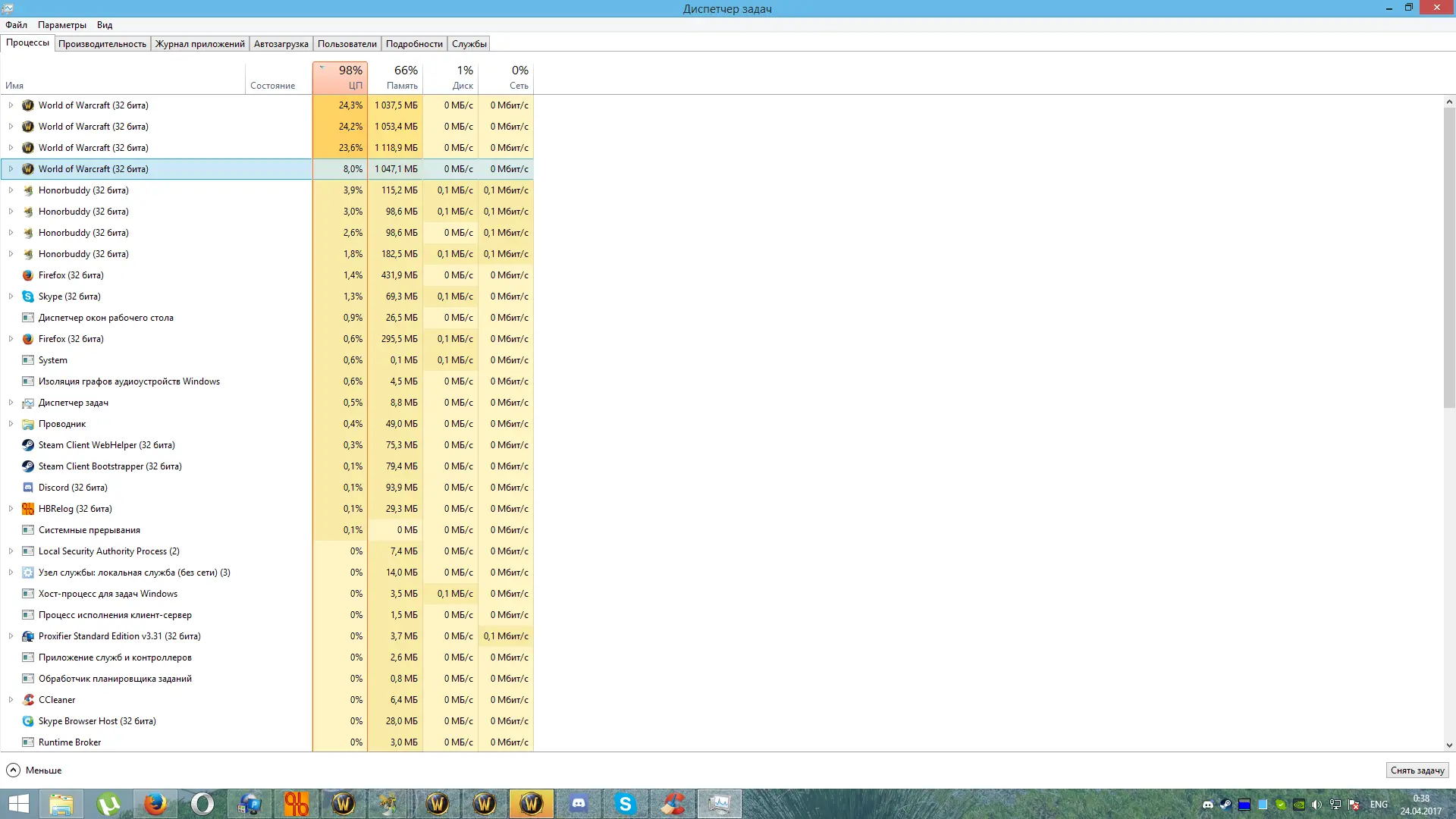This screenshot has height=819, width=1456.
Task: Expand the Firefox row using 295,5 МБ
Action: click(11, 339)
